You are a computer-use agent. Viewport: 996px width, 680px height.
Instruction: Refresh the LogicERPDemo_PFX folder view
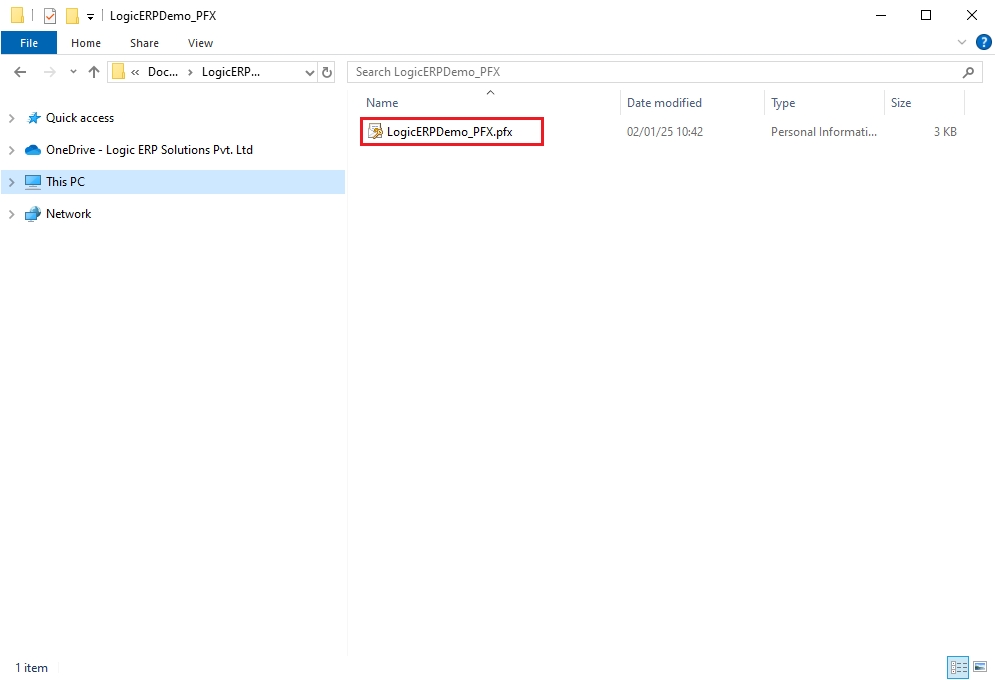pyautogui.click(x=327, y=72)
